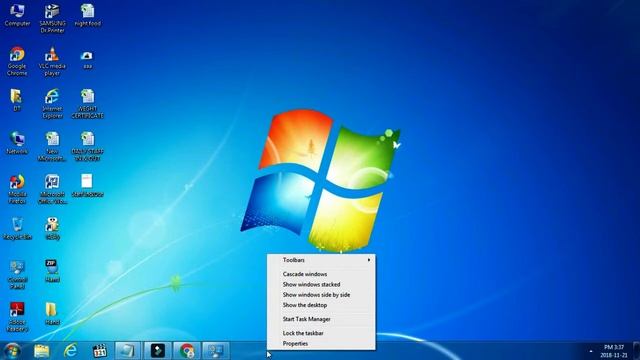Open the Google Chrome desktop shortcut
The width and height of the screenshot is (640, 360).
[x=17, y=61]
